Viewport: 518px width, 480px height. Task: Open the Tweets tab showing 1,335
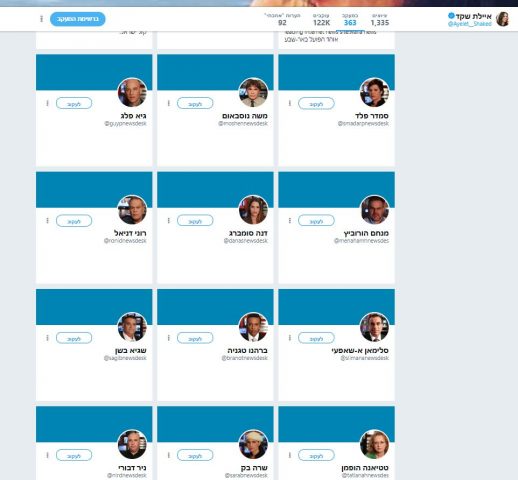(380, 19)
